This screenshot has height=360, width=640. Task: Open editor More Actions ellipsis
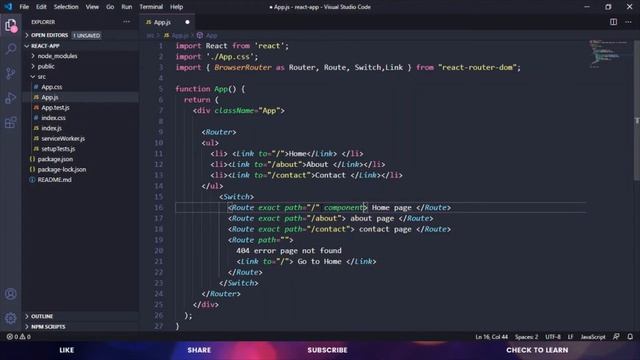[x=628, y=22]
